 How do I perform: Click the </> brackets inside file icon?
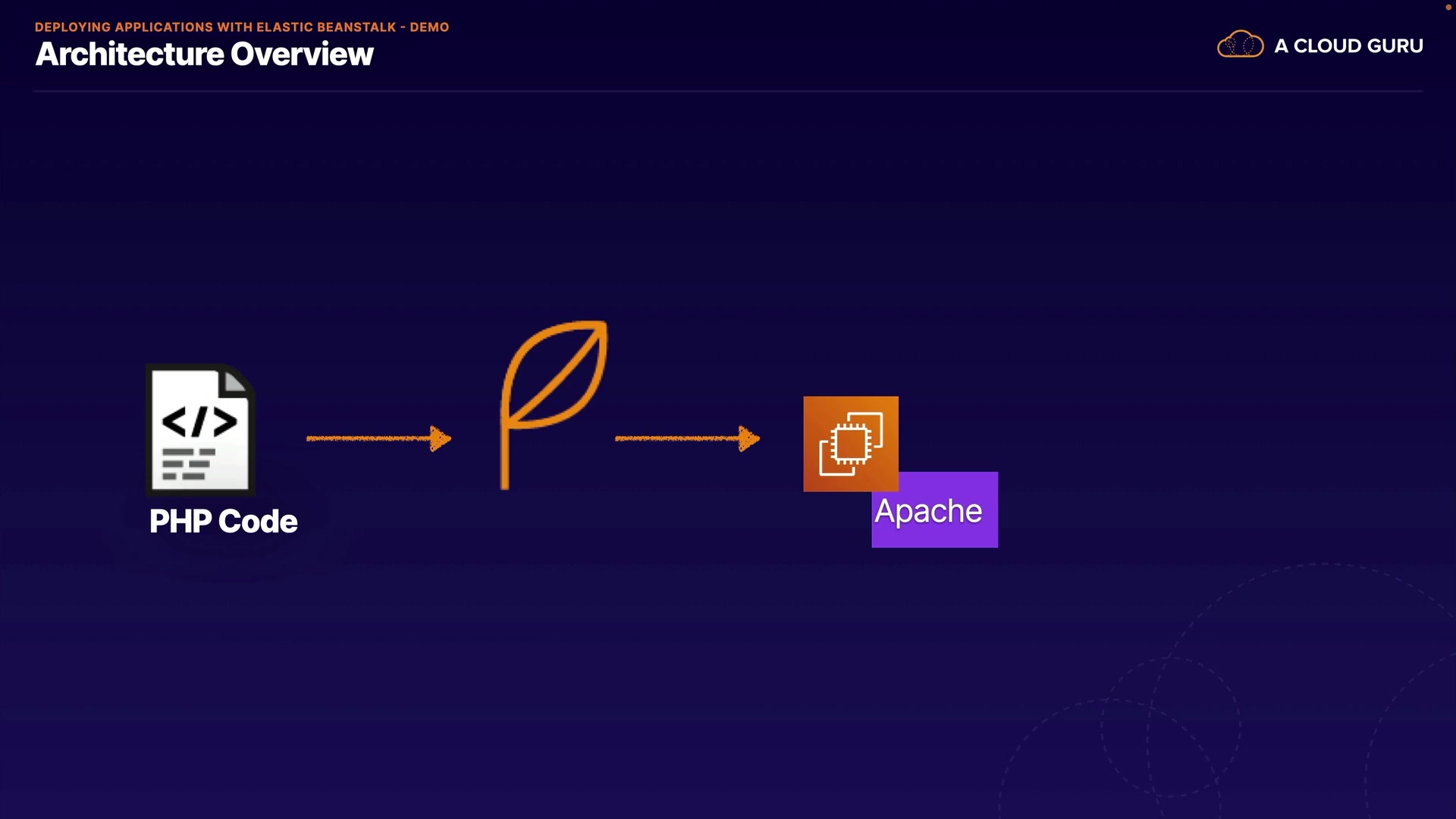[x=199, y=422]
